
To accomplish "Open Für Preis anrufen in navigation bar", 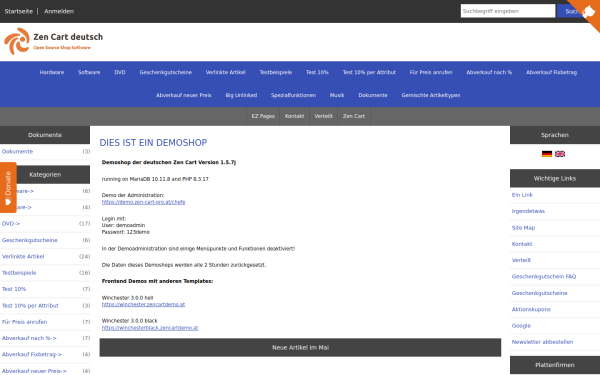I will 431,72.
